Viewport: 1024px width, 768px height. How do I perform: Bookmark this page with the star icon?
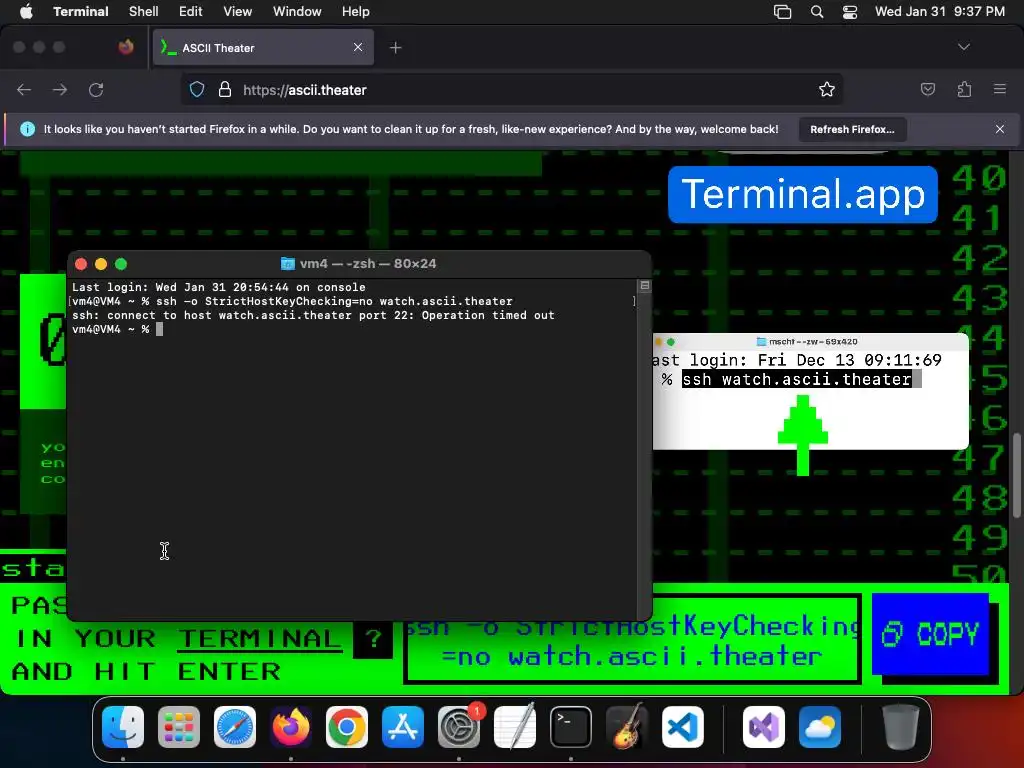[x=827, y=89]
